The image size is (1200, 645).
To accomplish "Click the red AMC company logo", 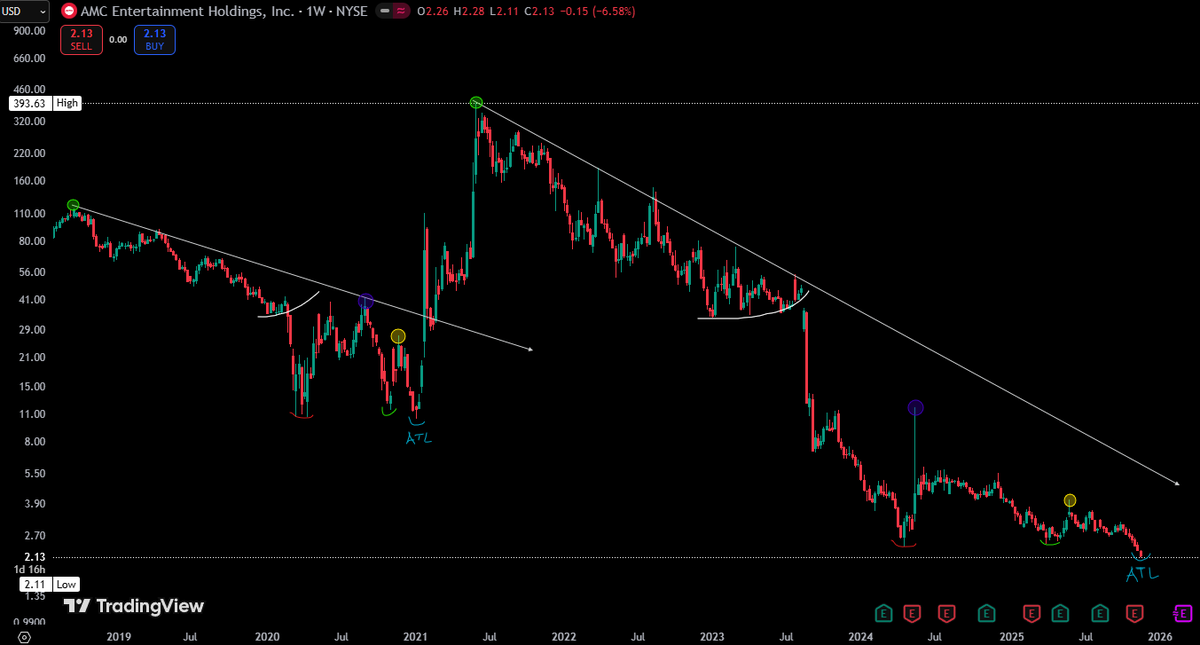I will [x=68, y=12].
